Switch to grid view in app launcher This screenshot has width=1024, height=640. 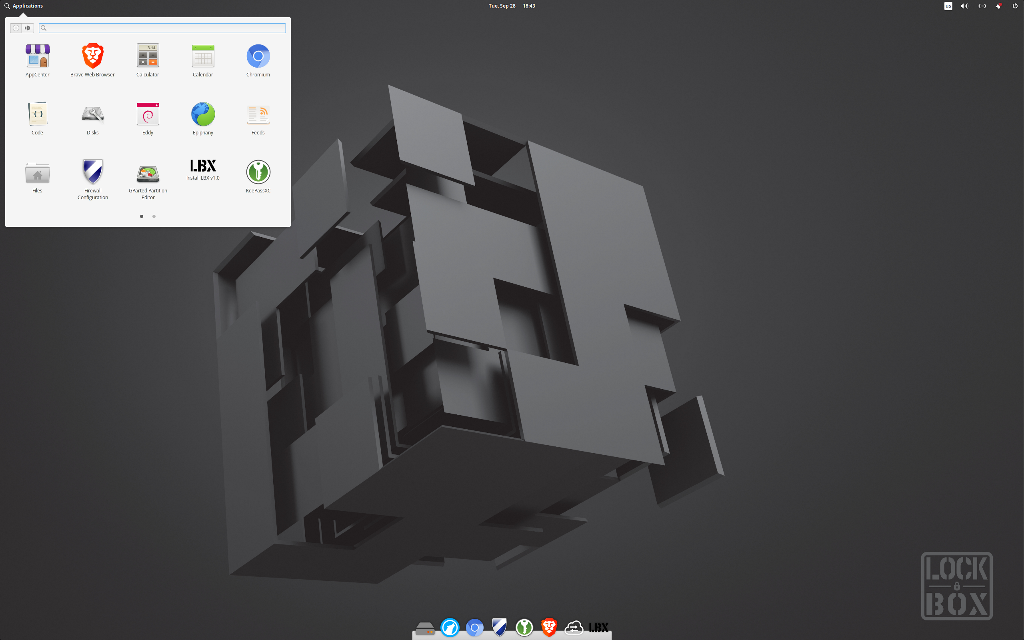tap(16, 28)
